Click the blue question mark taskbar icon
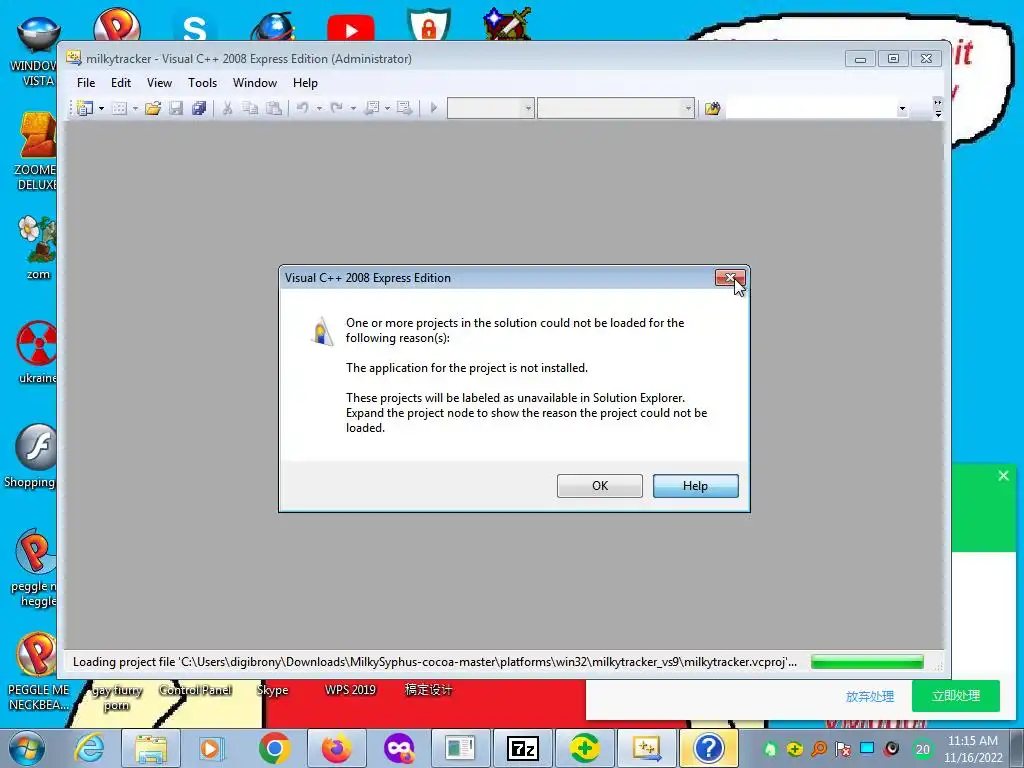Viewport: 1024px width, 768px height. click(x=709, y=748)
